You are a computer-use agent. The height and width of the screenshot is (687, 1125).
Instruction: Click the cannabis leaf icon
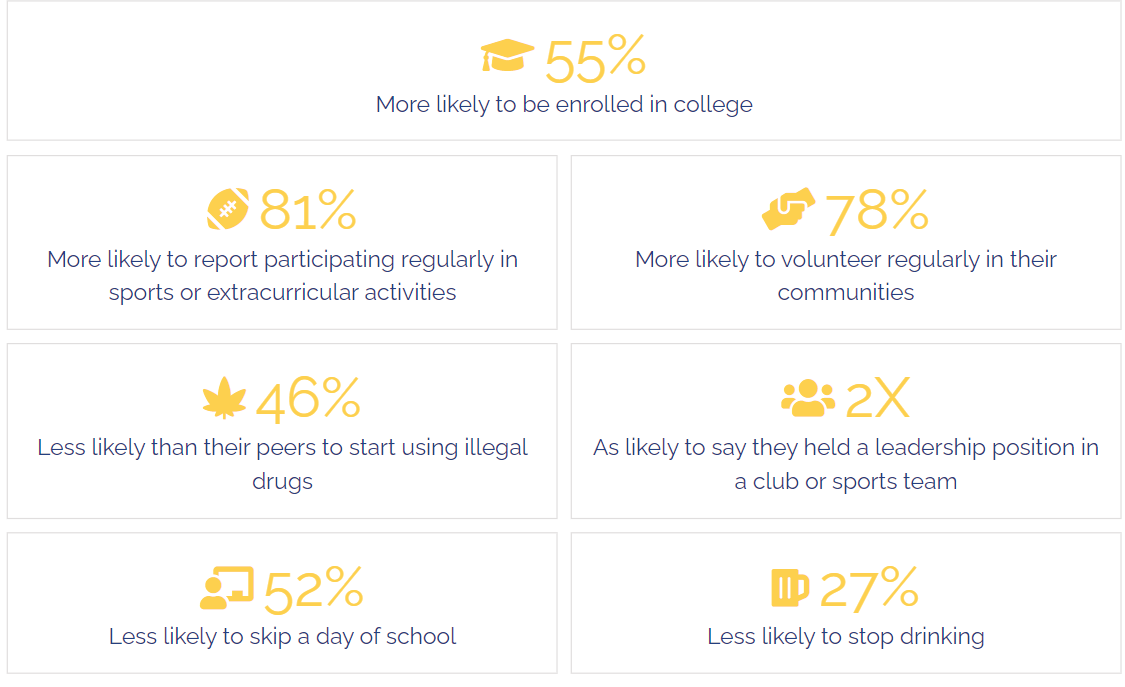click(x=224, y=400)
